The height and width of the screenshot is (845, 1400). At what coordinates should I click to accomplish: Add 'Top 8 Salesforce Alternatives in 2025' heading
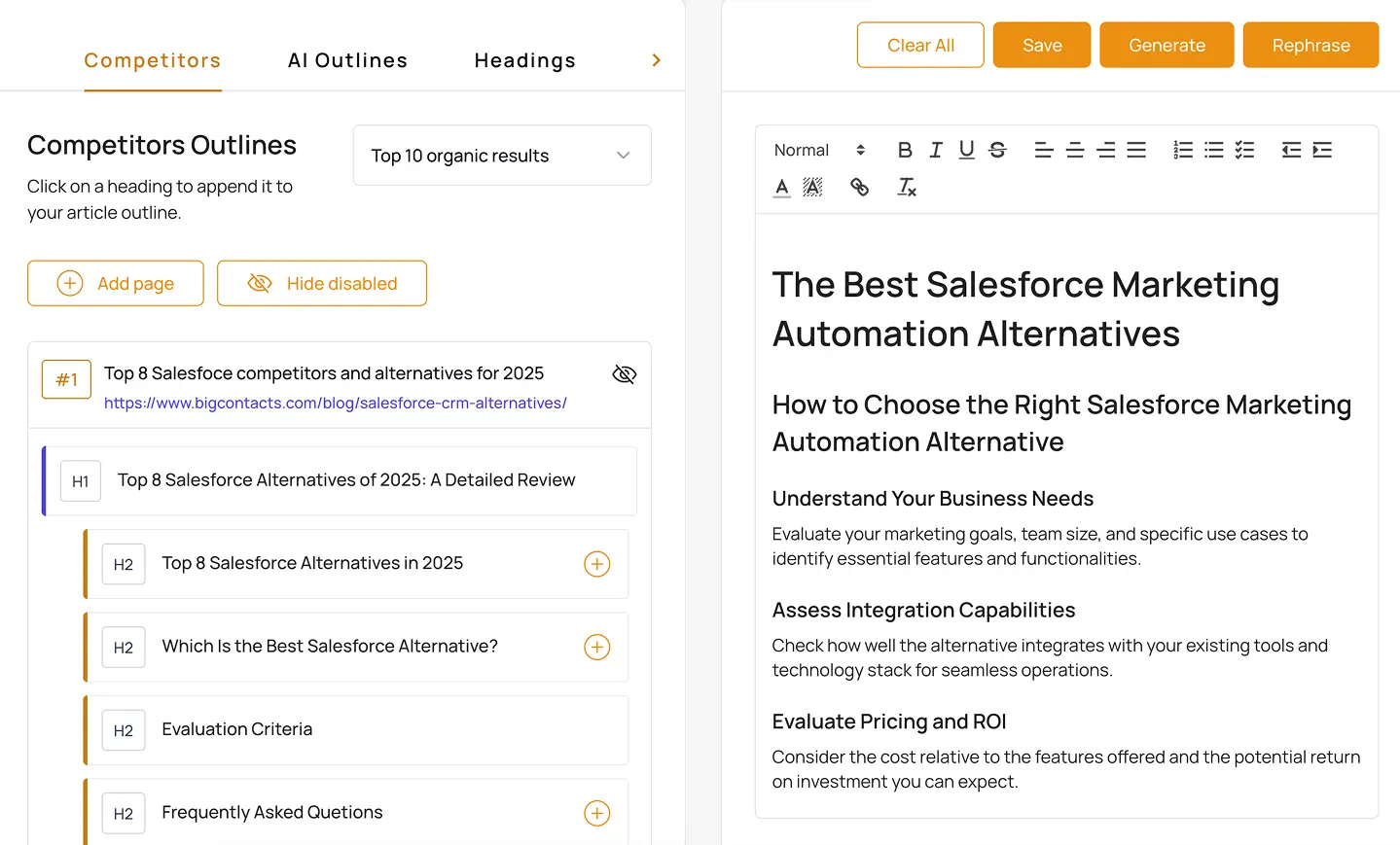tap(596, 564)
